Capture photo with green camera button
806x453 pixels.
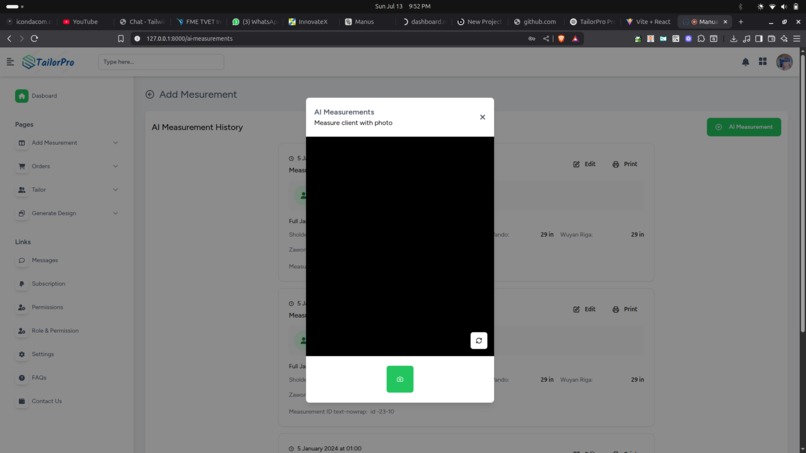click(399, 379)
